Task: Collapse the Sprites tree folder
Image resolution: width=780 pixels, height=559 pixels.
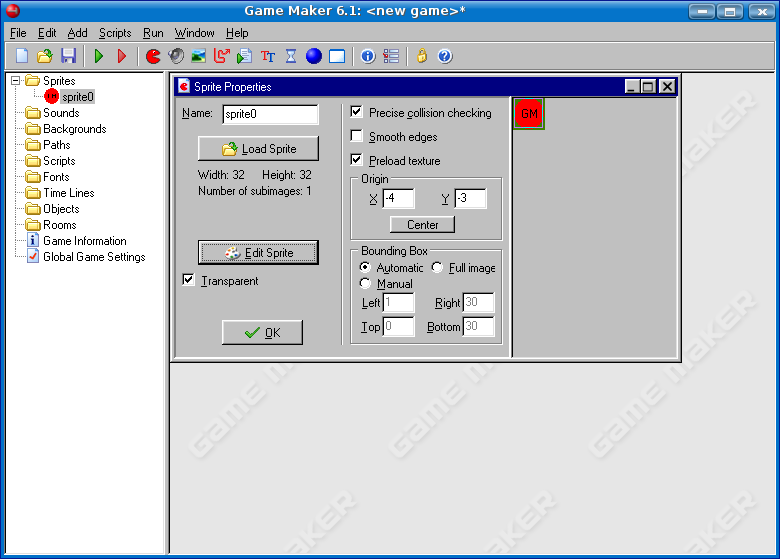Action: [x=16, y=80]
